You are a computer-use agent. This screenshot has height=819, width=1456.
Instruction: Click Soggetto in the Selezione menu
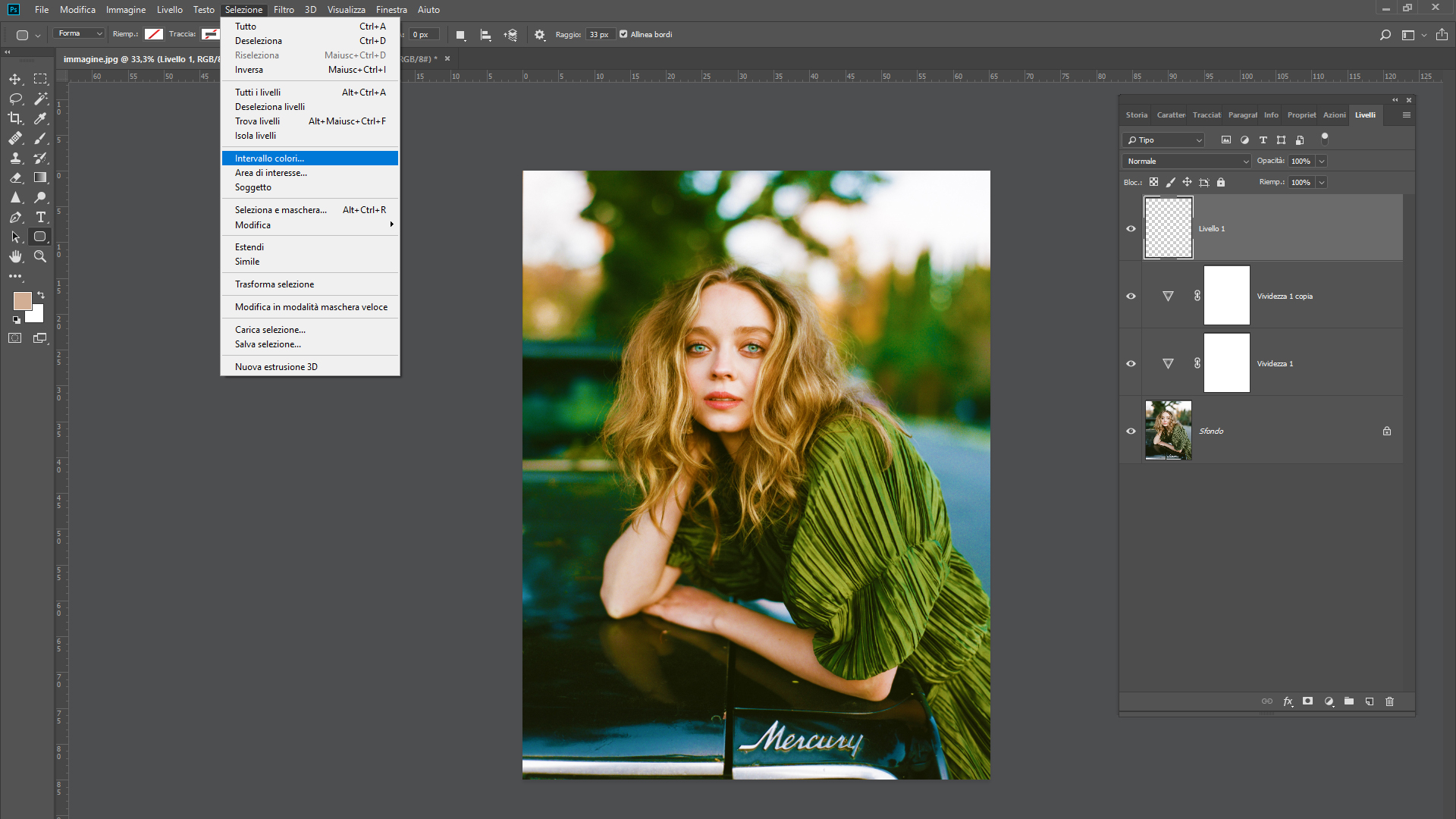[x=253, y=187]
